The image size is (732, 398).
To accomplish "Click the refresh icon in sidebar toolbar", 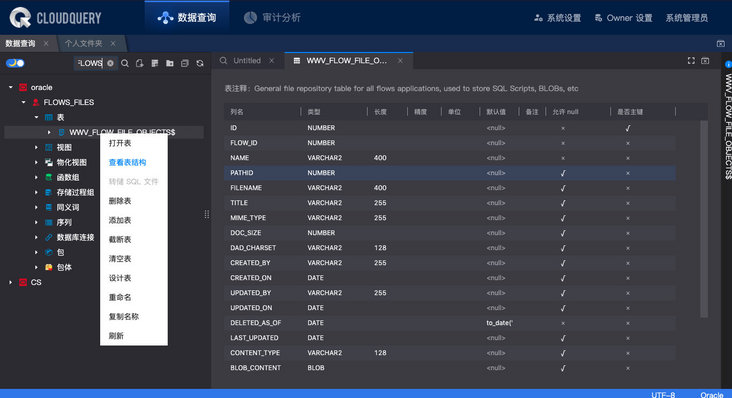I will point(200,63).
